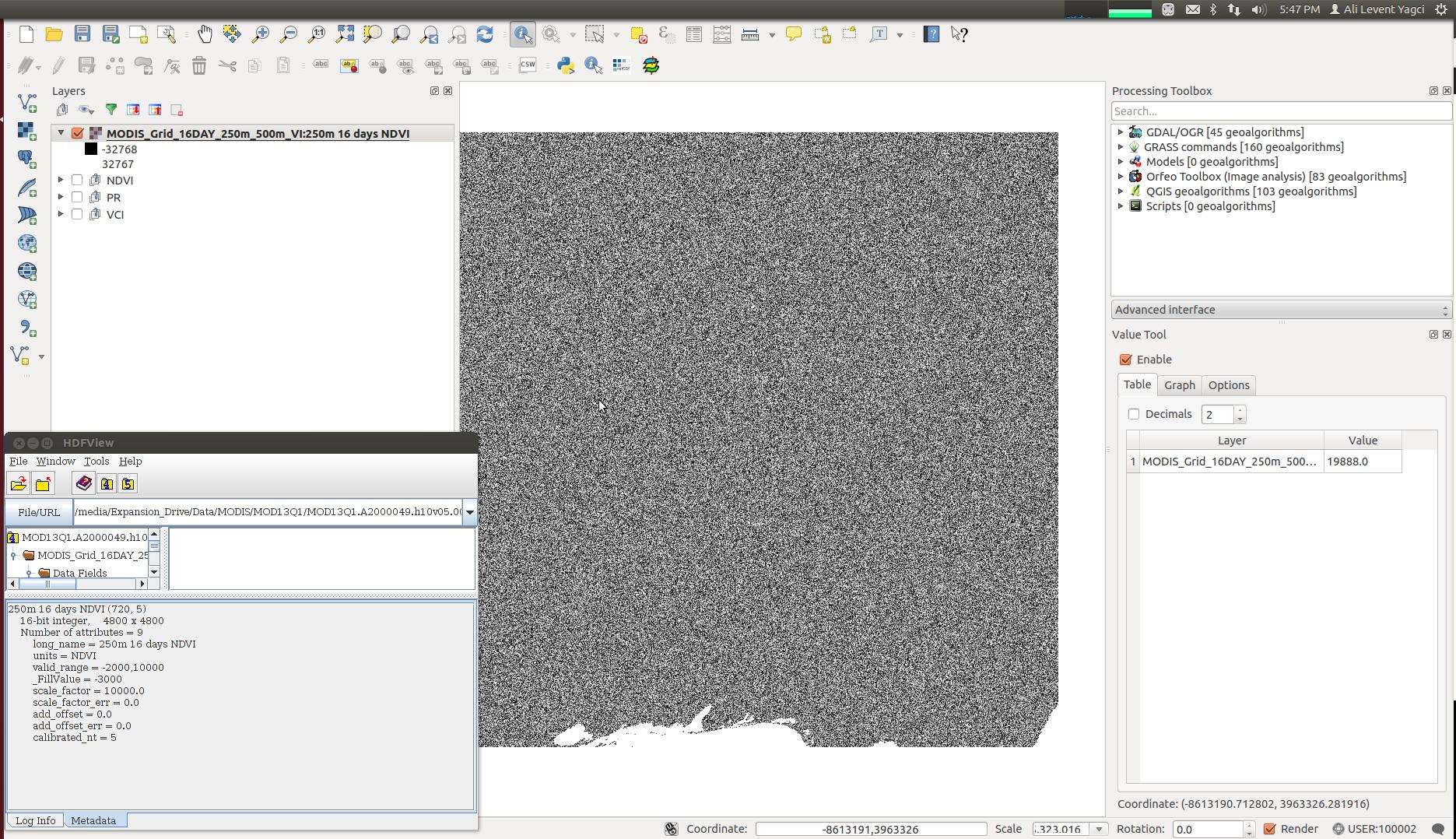Open the HDFView File/URL path dropdown
This screenshot has width=1456, height=839.
(x=469, y=512)
